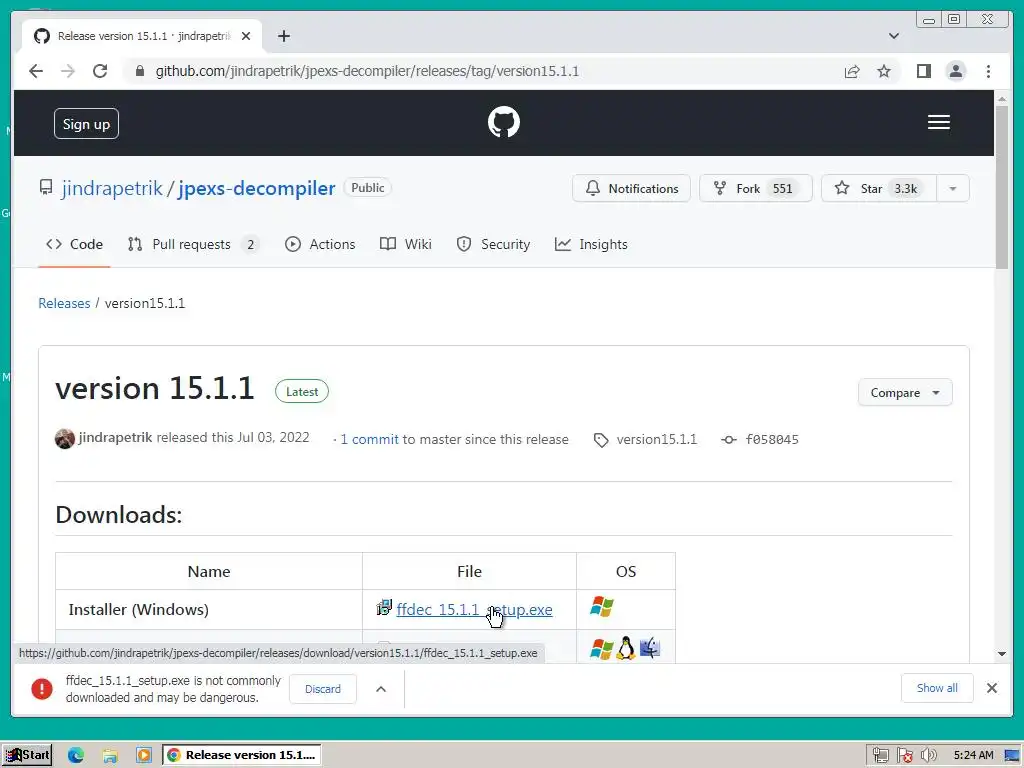
Task: Close the downloads bar
Action: (x=991, y=688)
